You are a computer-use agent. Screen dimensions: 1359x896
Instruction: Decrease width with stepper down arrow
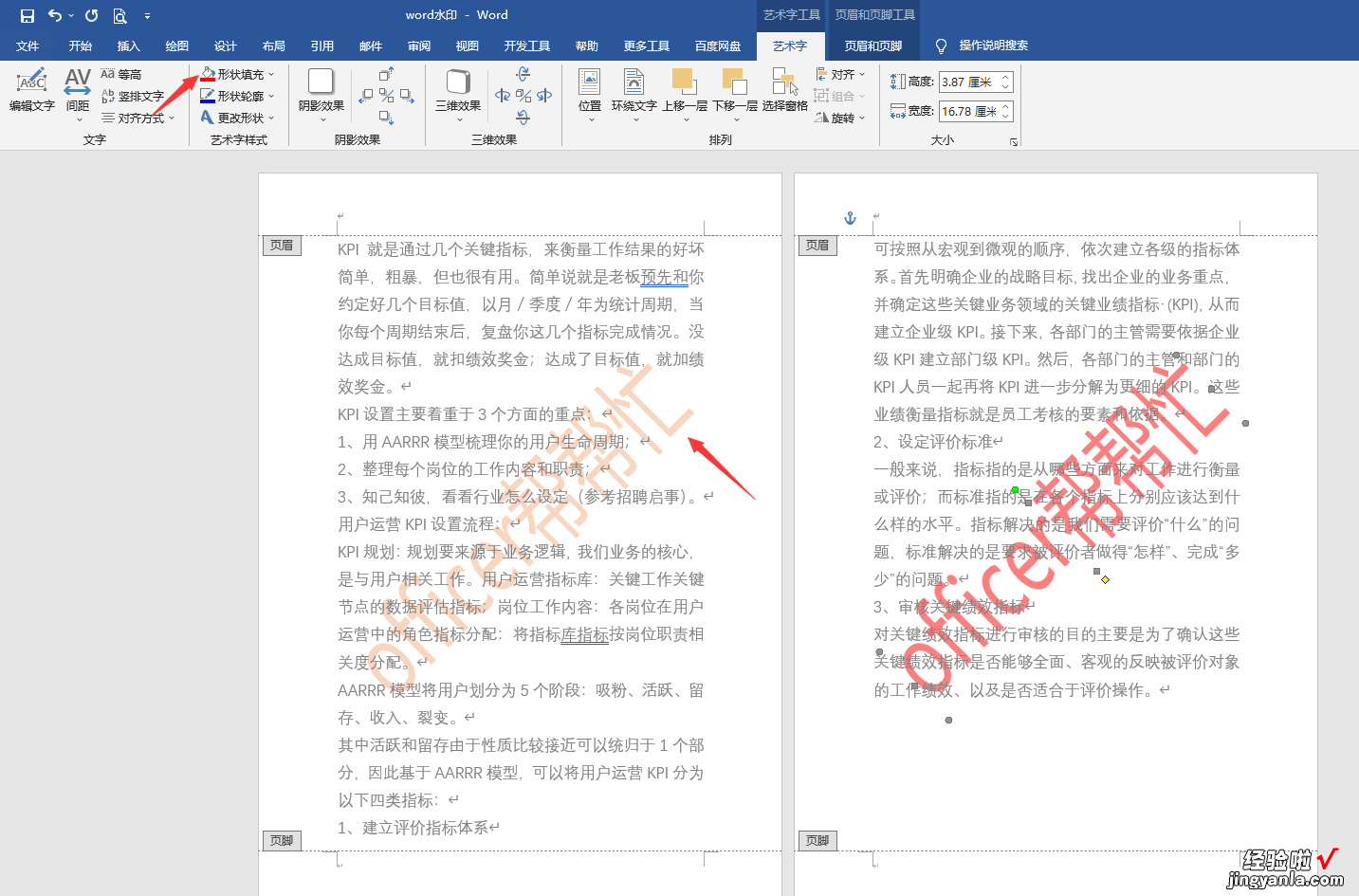click(1006, 117)
